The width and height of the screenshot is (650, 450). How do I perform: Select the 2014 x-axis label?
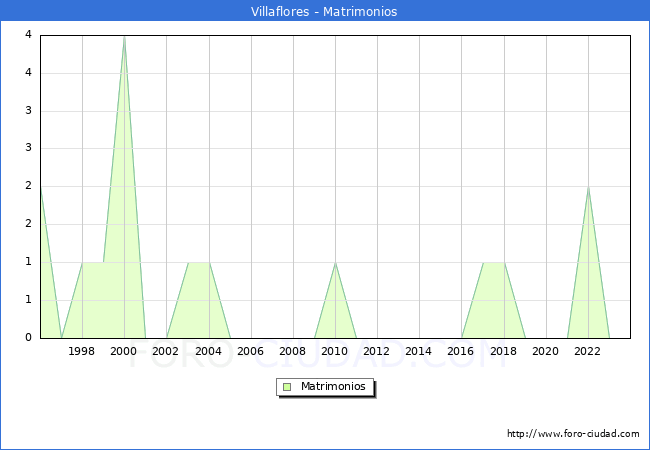tap(419, 351)
